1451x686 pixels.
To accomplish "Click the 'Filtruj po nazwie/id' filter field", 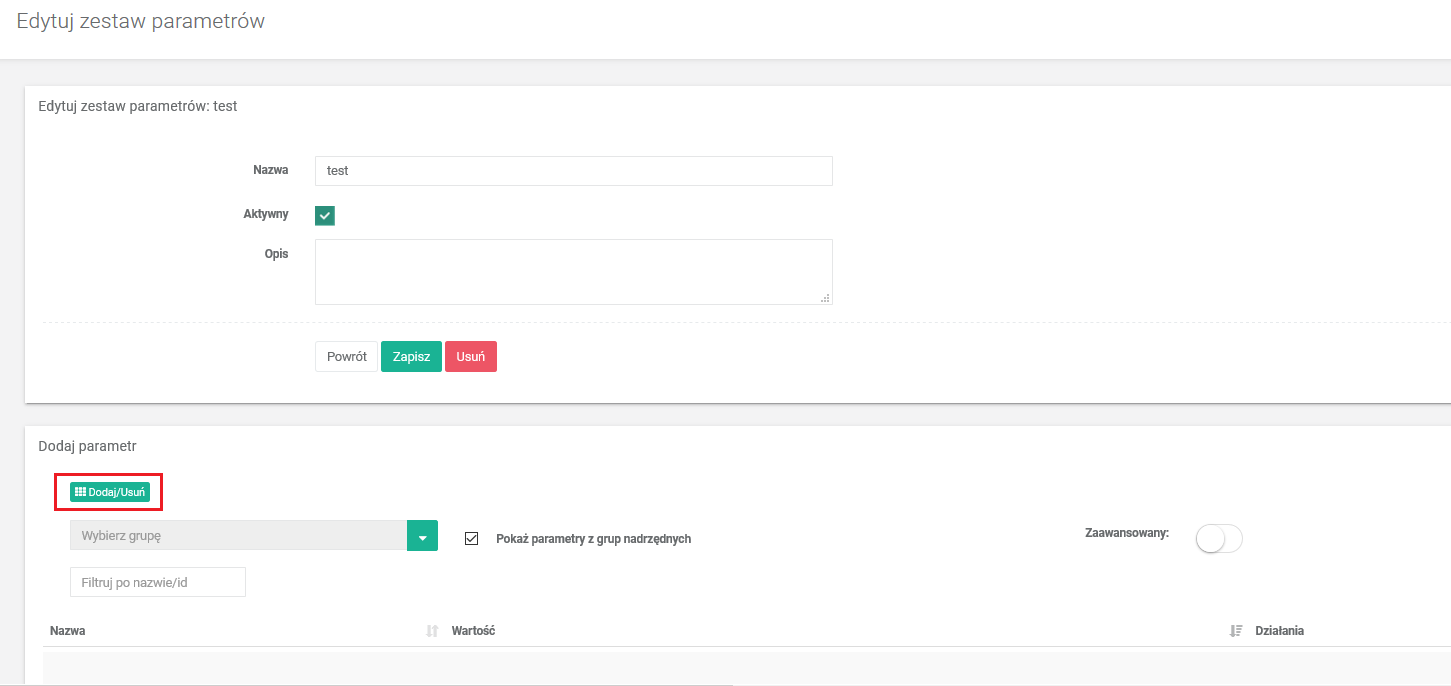I will click(x=158, y=582).
